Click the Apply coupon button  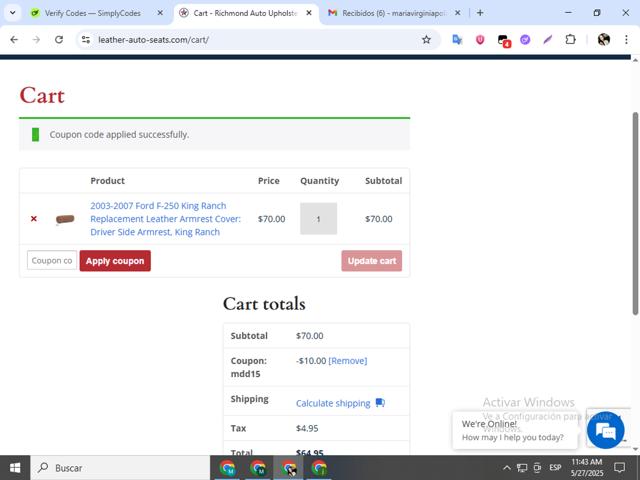[115, 261]
